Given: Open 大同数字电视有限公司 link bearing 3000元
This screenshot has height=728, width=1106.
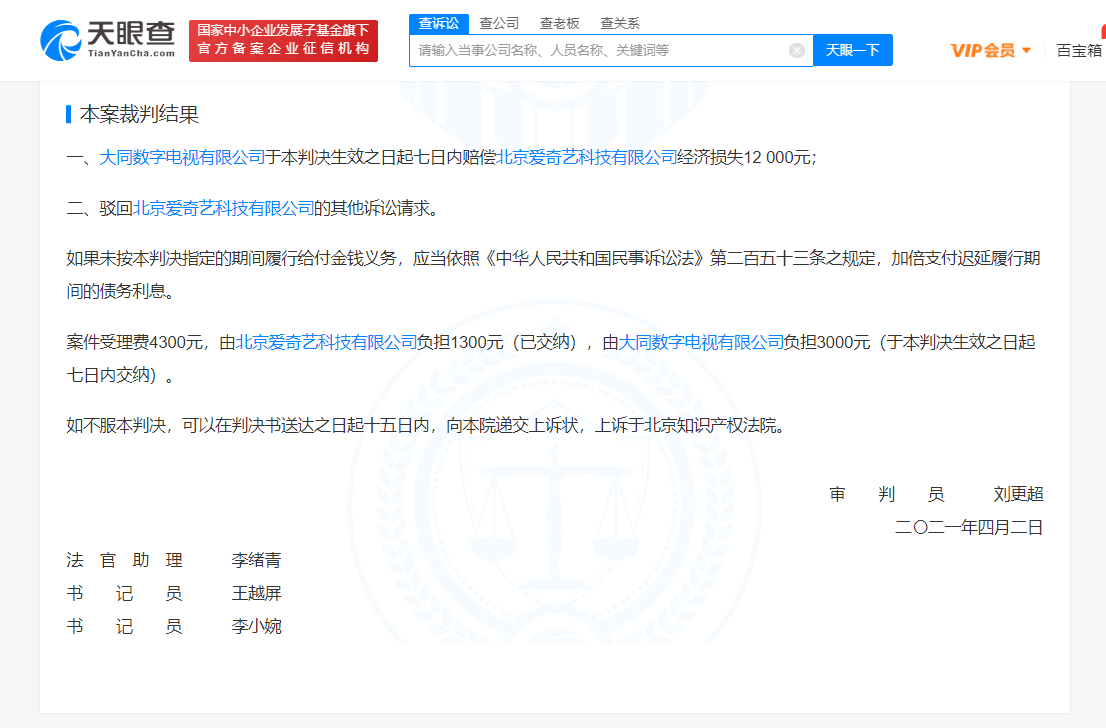Looking at the screenshot, I should pos(701,342).
